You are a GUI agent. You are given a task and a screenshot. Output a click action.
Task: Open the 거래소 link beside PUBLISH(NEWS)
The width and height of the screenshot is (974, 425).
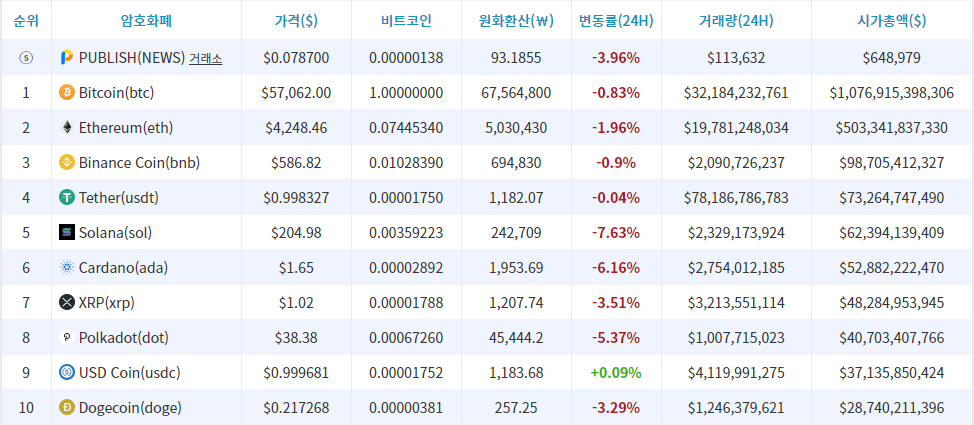206,58
